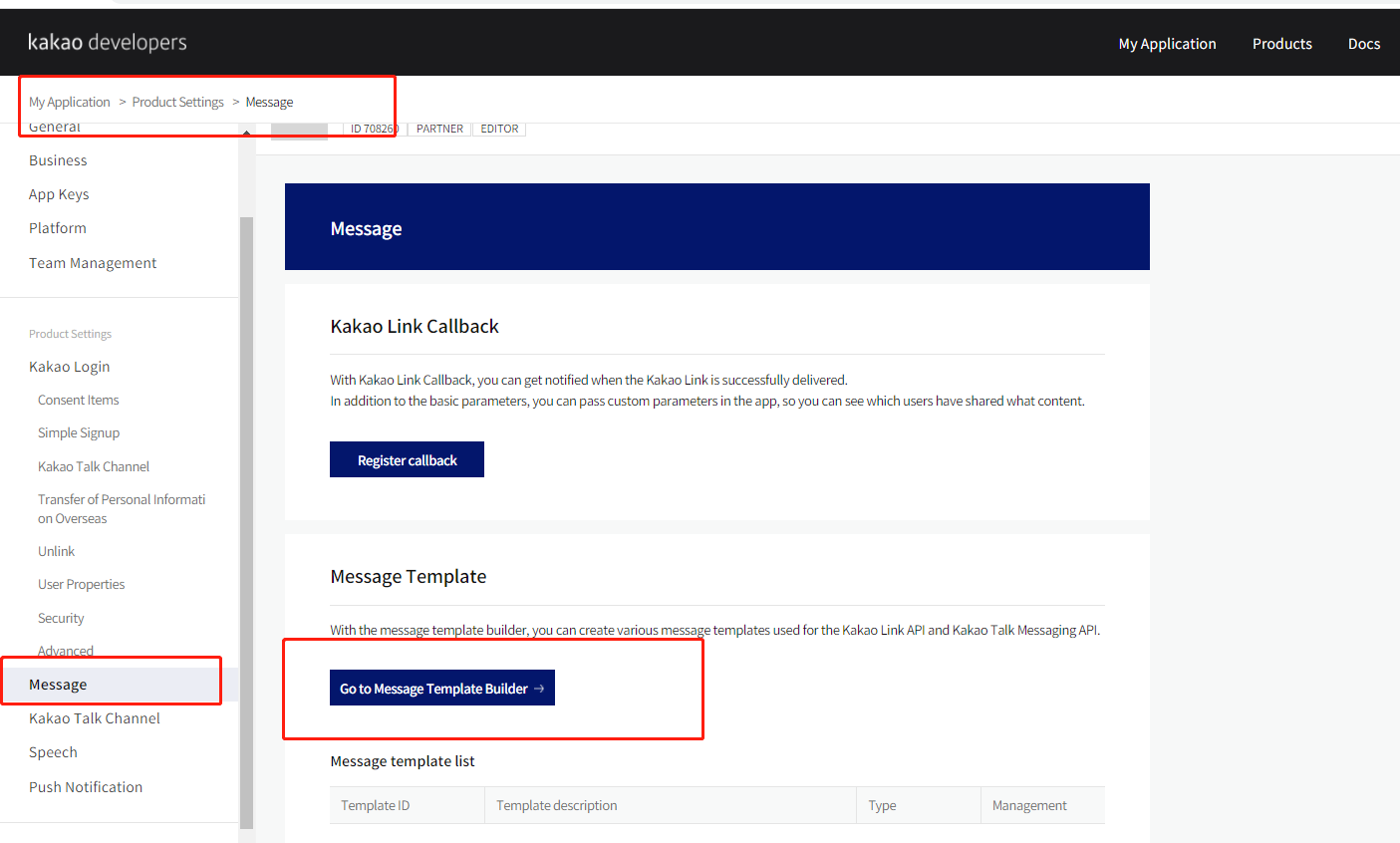Click Product Settings breadcrumb link

coord(177,102)
